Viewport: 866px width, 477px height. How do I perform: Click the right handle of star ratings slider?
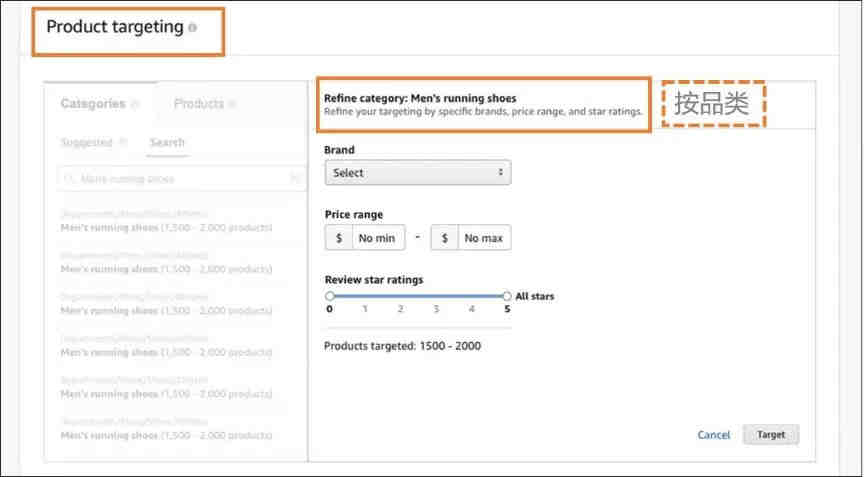coord(506,296)
